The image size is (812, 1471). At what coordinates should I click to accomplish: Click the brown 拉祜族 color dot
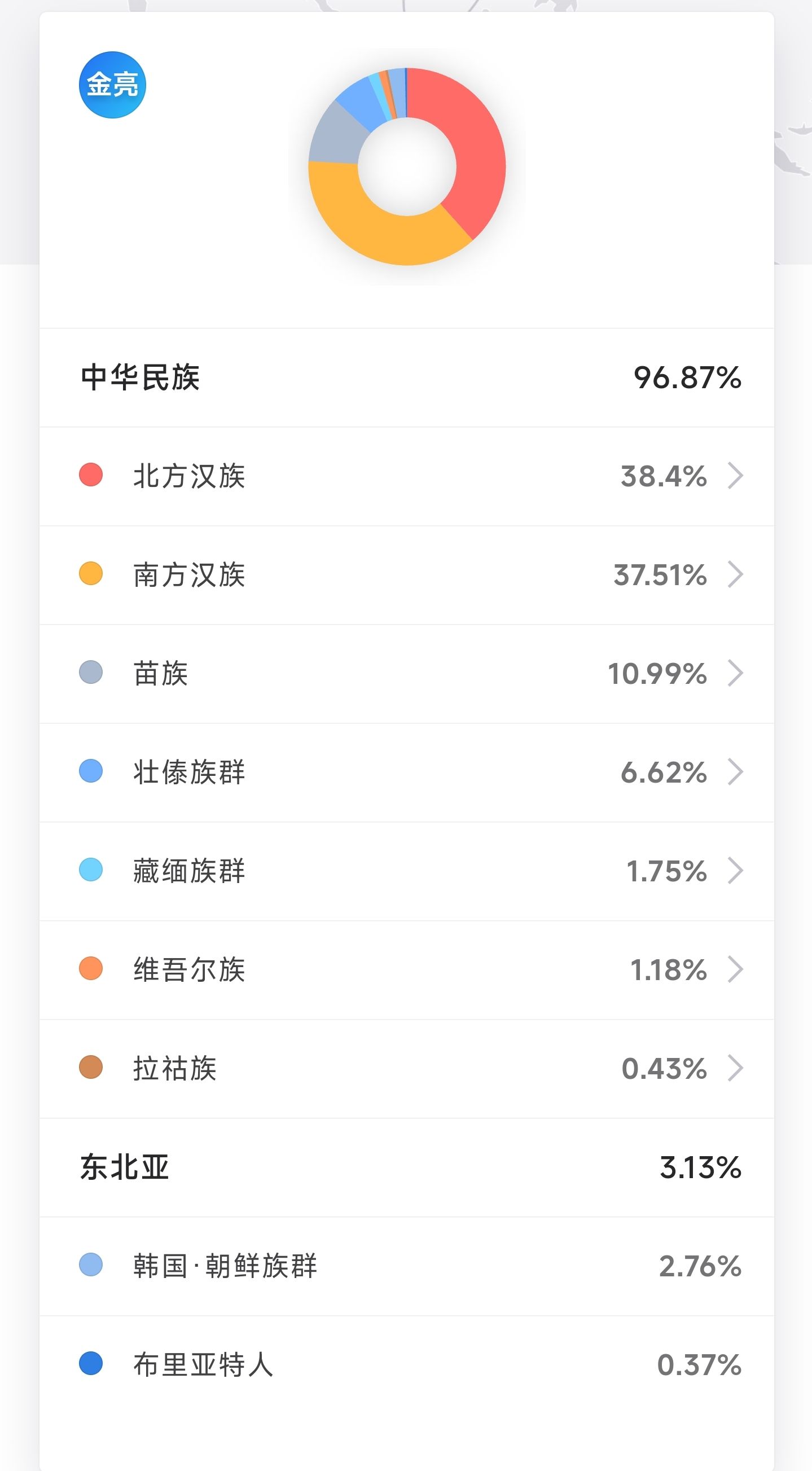[91, 1068]
